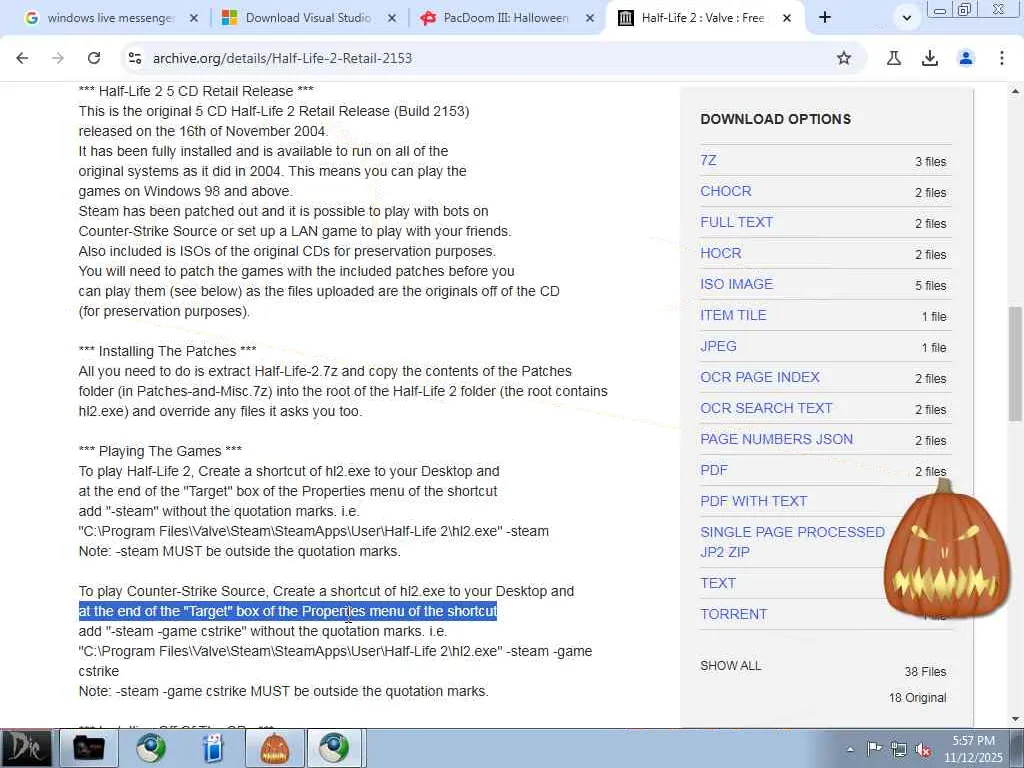The height and width of the screenshot is (768, 1024).
Task: Click the SHOW ALL files link
Action: click(730, 665)
